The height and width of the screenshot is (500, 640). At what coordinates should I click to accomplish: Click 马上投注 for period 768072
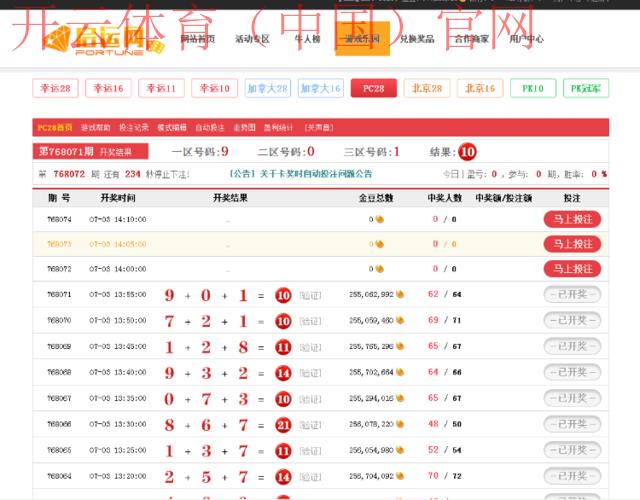[x=572, y=269]
